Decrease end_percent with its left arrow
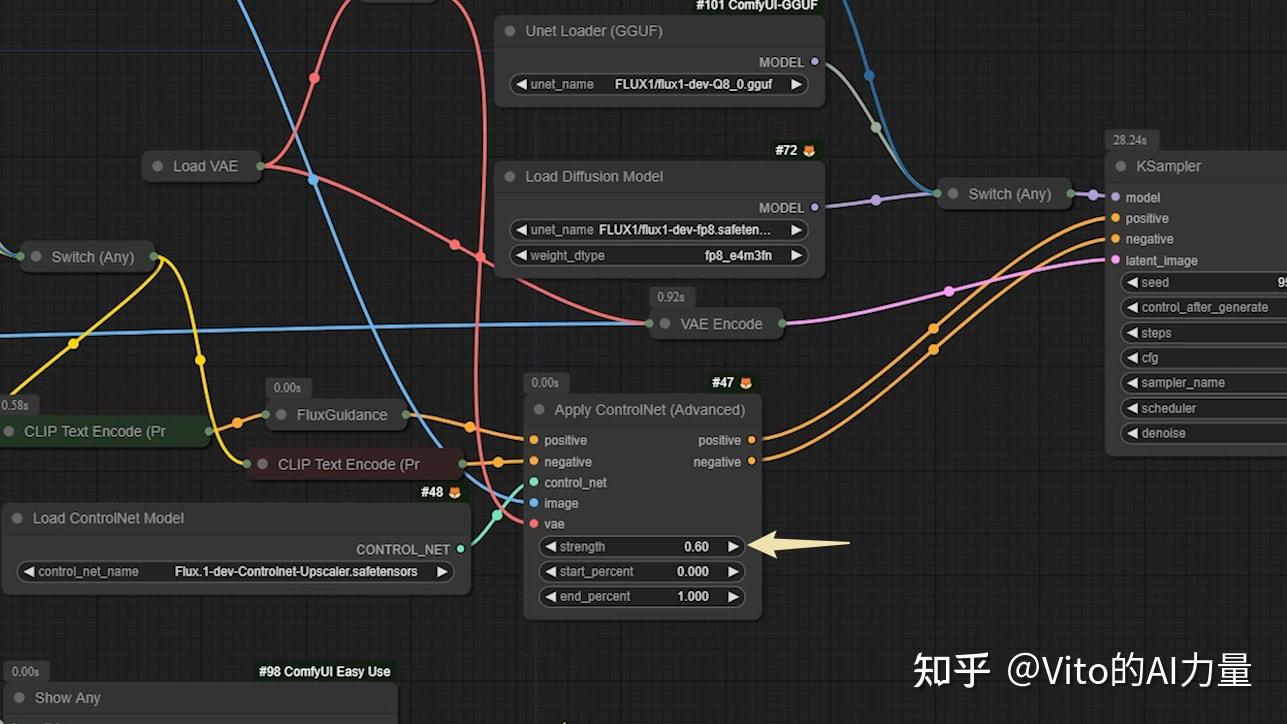 (549, 595)
